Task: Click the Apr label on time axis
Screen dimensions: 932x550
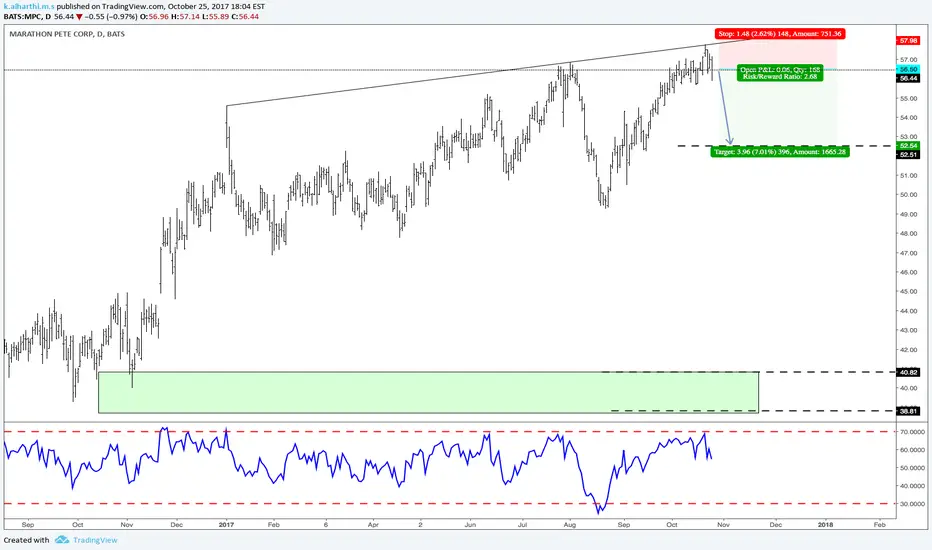Action: (x=373, y=525)
